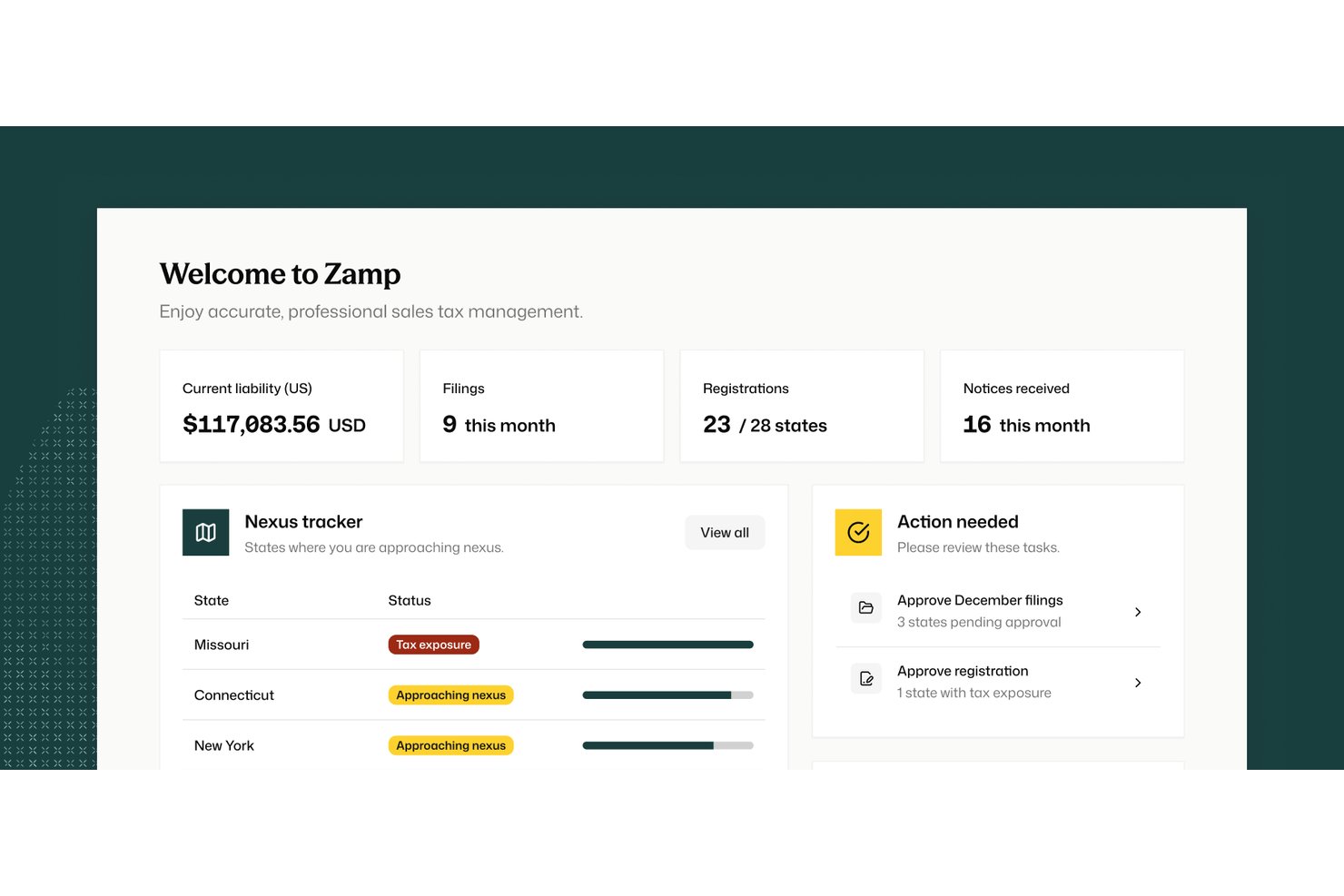1344x896 pixels.
Task: Click 'Please review these tasks.' subtitle
Action: point(978,547)
